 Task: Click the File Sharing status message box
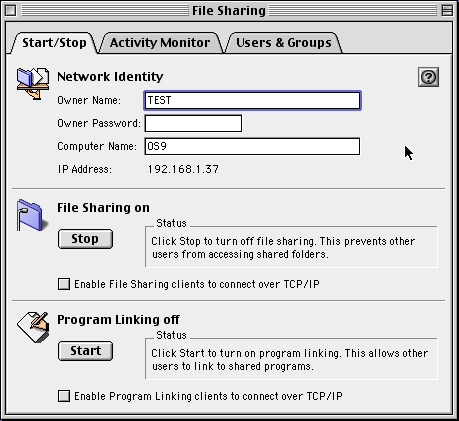click(x=291, y=247)
